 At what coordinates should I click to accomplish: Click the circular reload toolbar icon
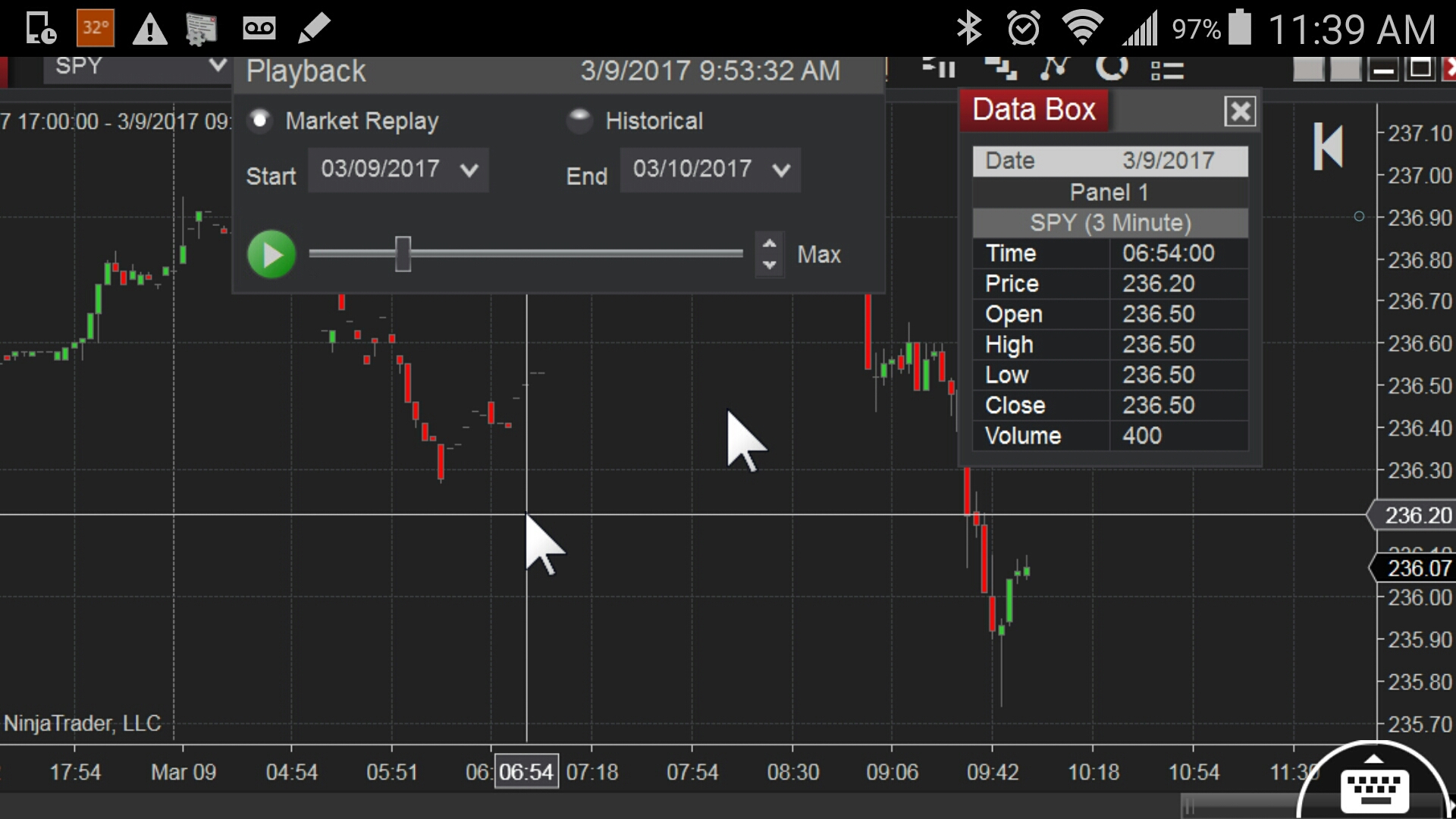(x=1112, y=68)
